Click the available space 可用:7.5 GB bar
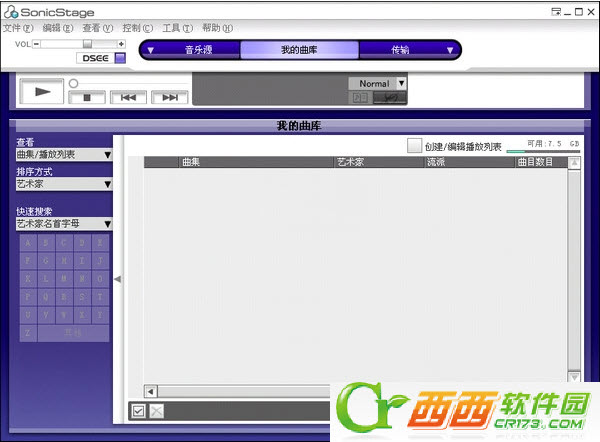Viewport: 600px width, 442px height. pos(543,152)
